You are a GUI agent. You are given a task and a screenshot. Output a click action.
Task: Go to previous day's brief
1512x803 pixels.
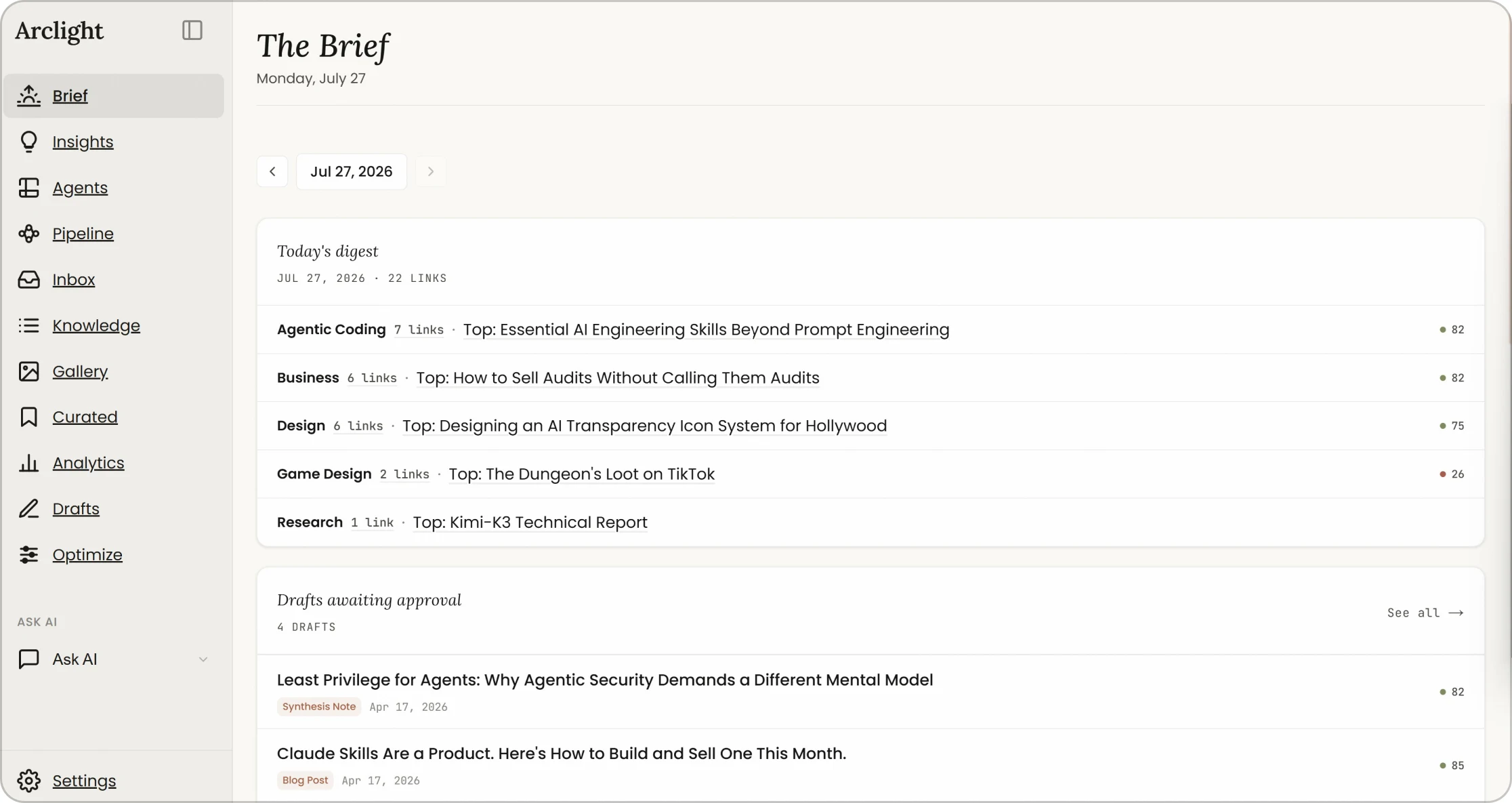(x=272, y=171)
